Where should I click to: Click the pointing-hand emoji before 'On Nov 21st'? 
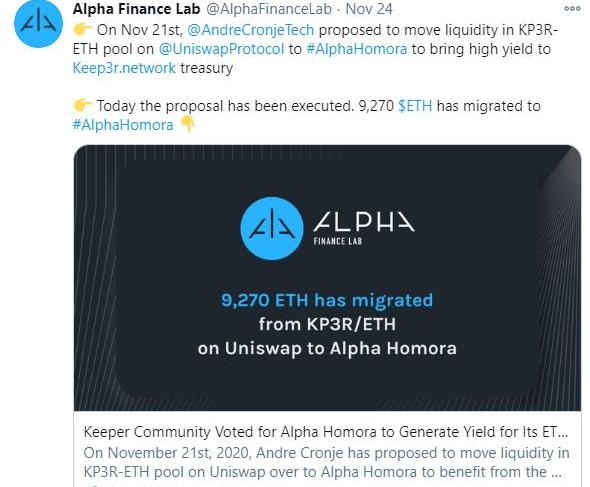[82, 29]
